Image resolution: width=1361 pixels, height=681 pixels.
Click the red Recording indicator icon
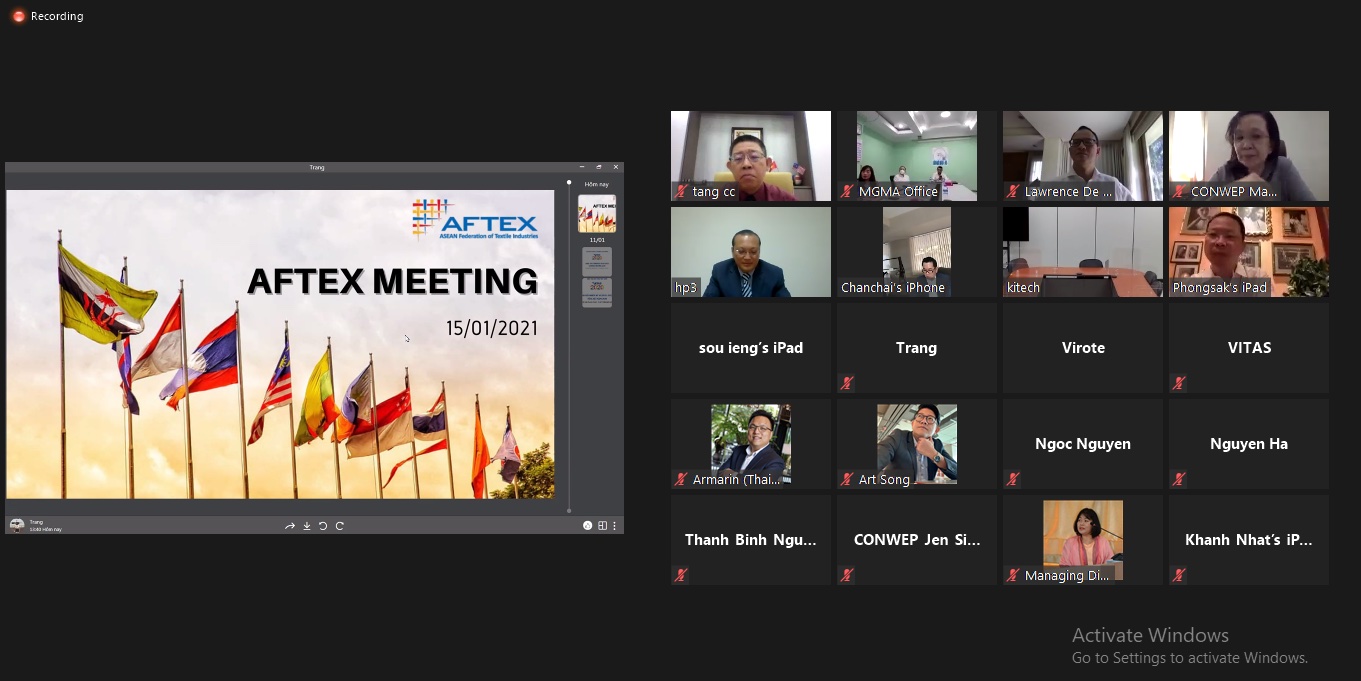pos(18,16)
